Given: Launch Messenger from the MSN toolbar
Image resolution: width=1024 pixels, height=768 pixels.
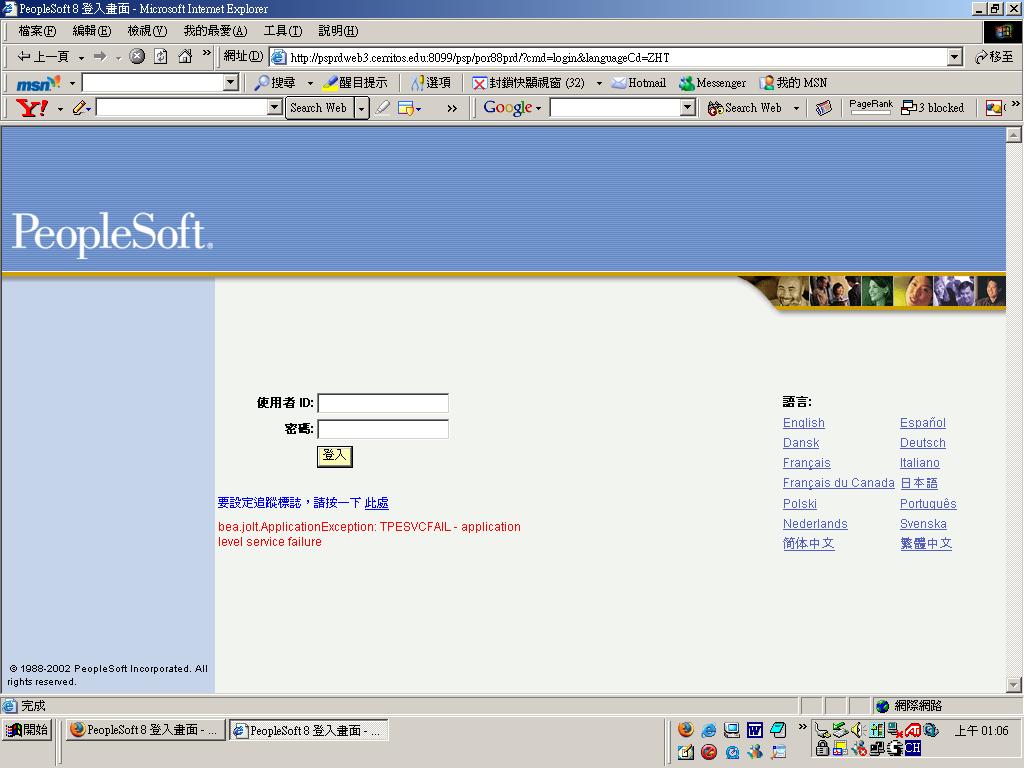Looking at the screenshot, I should [712, 83].
